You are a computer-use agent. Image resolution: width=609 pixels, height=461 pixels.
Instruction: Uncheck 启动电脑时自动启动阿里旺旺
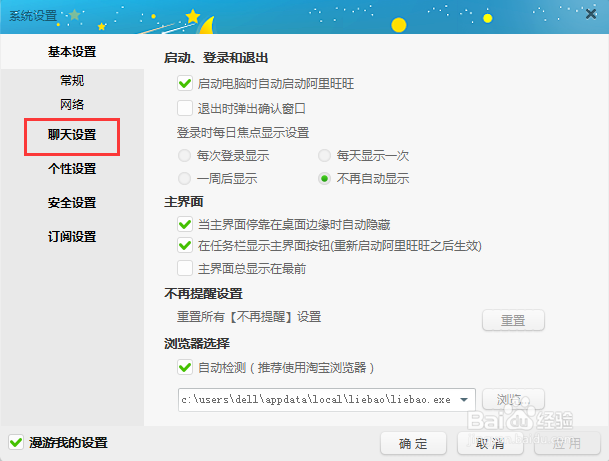pyautogui.click(x=185, y=84)
